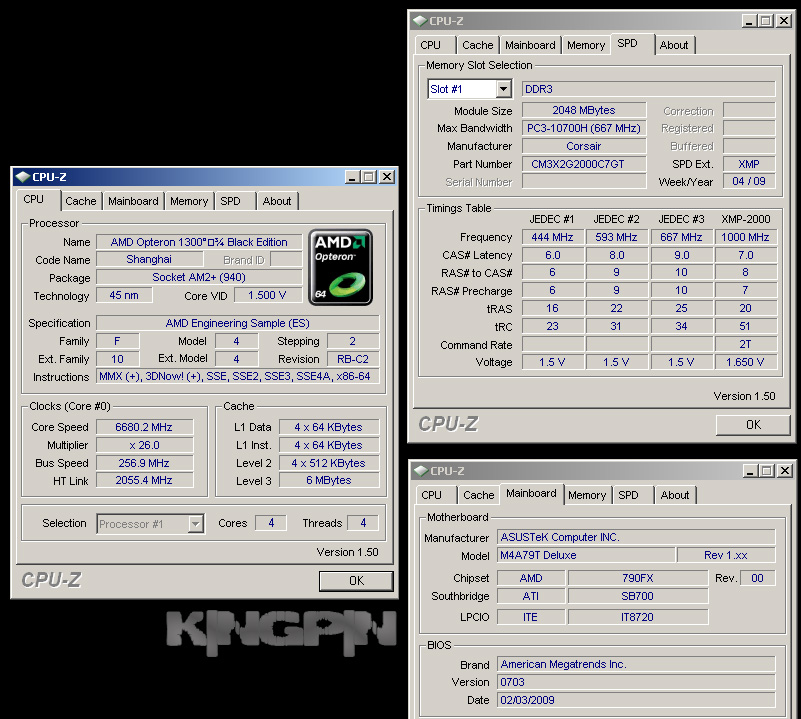The height and width of the screenshot is (719, 801).
Task: Open the Processor #1 selection dropdown
Action: (x=150, y=524)
